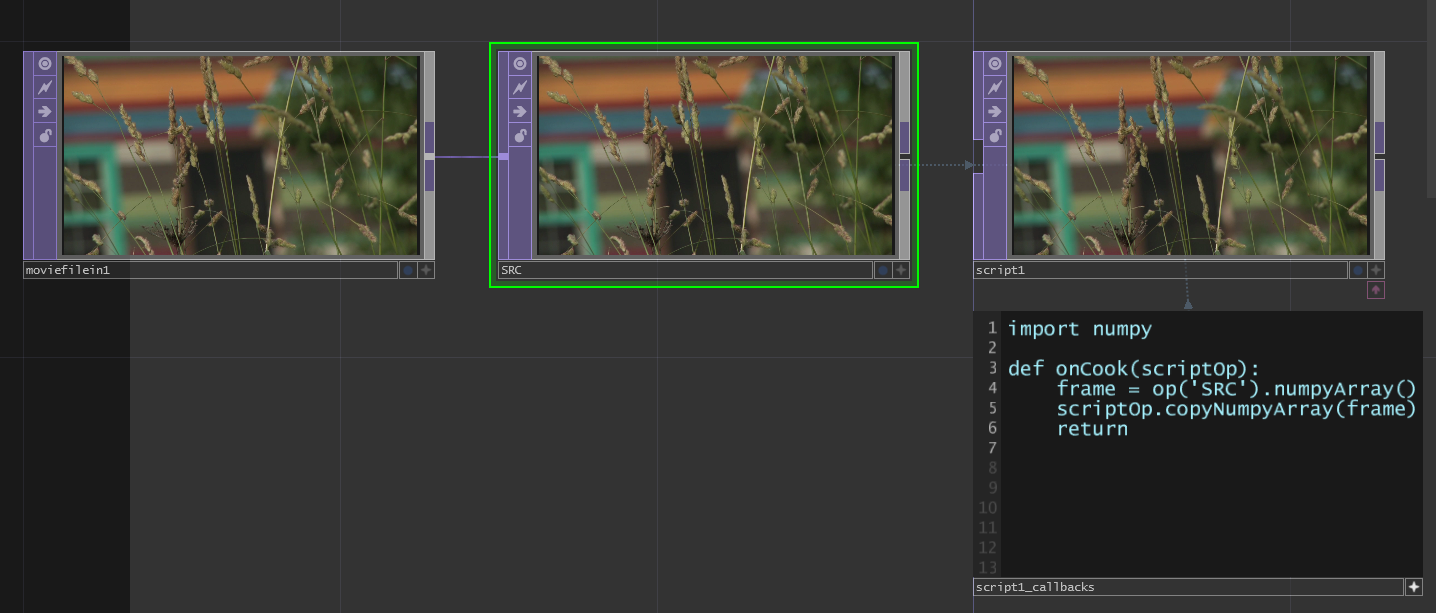Image resolution: width=1436 pixels, height=613 pixels.
Task: Lock the script1 node
Action: [995, 135]
